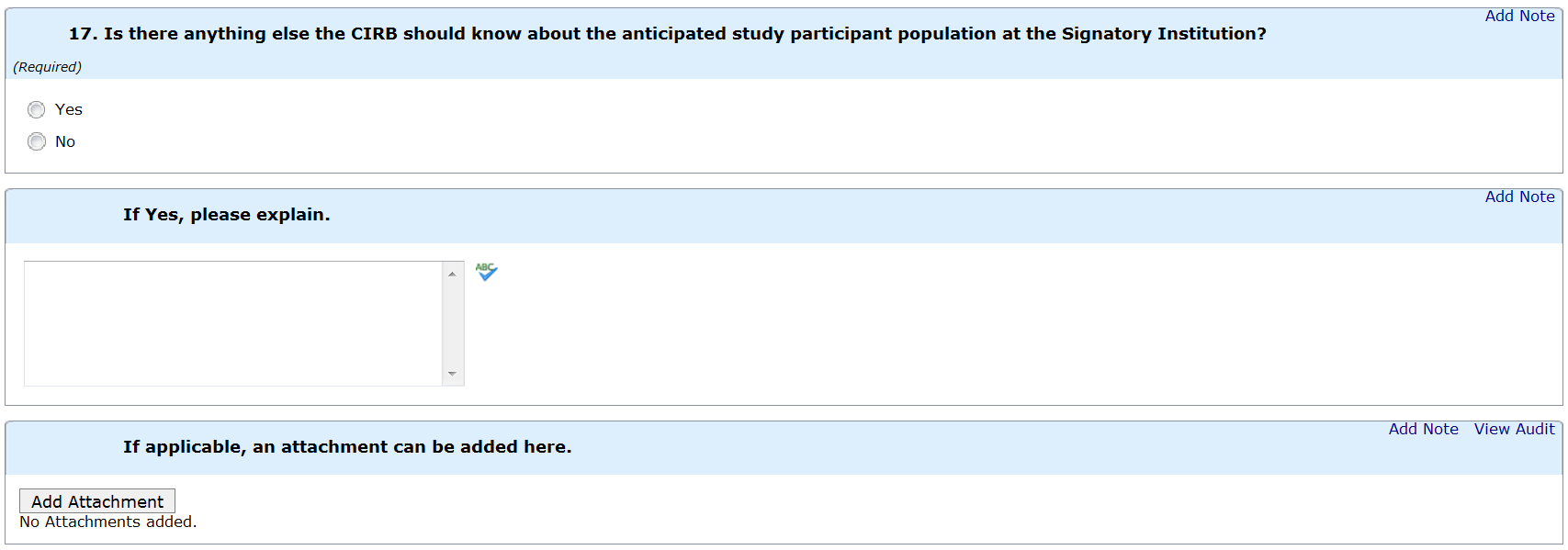Click the ABC spell check icon

tap(486, 272)
